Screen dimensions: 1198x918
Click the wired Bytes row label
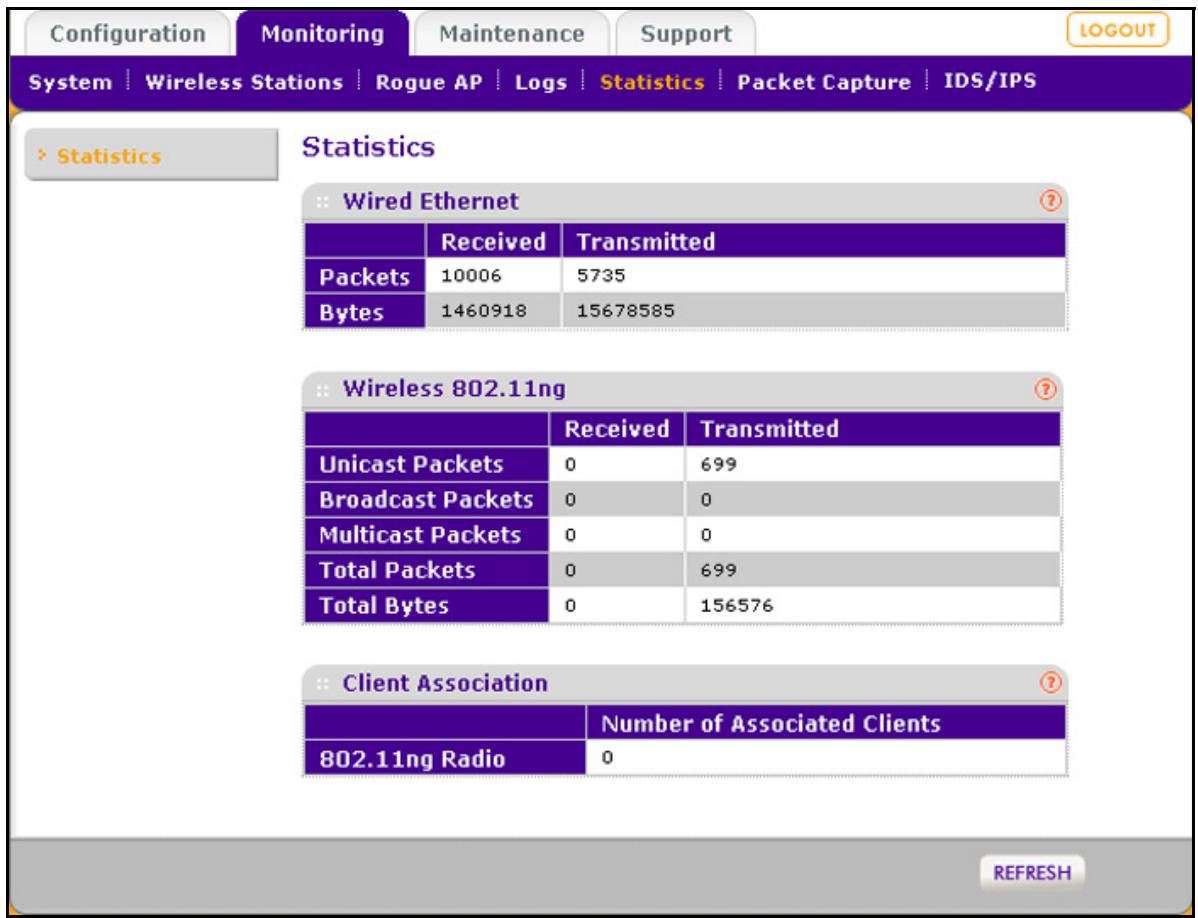click(364, 312)
